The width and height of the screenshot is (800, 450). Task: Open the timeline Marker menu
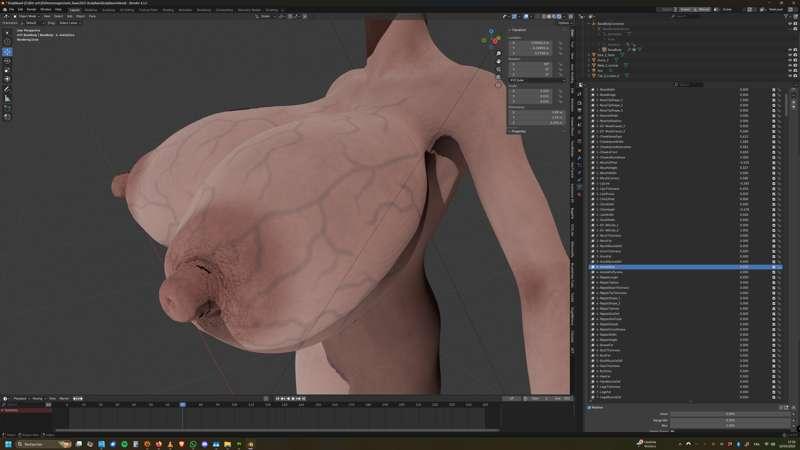[x=64, y=398]
